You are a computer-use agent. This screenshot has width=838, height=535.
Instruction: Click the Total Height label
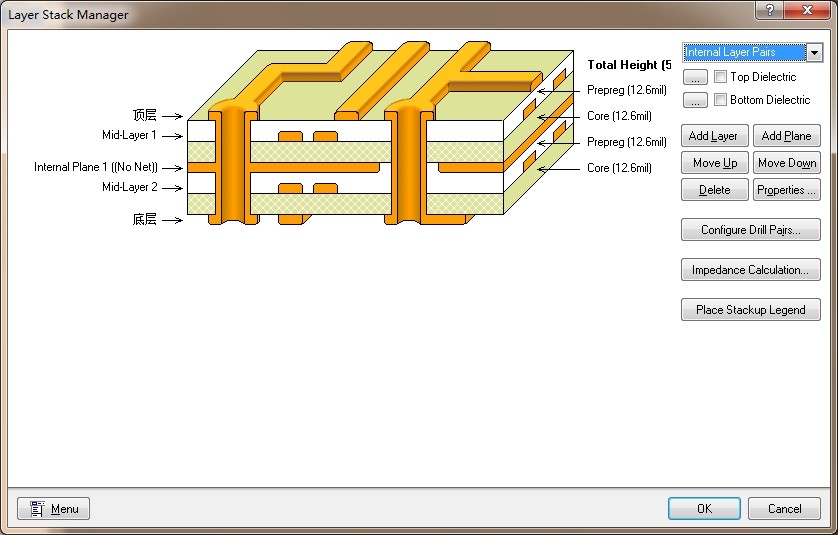pos(629,65)
